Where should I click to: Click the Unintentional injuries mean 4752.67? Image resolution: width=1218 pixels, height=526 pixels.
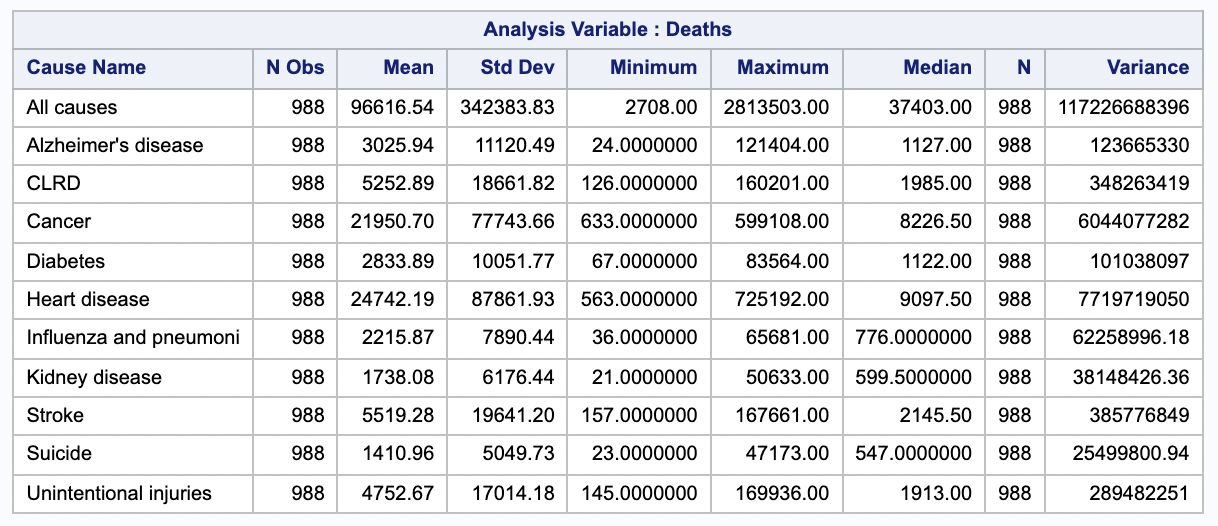point(398,492)
